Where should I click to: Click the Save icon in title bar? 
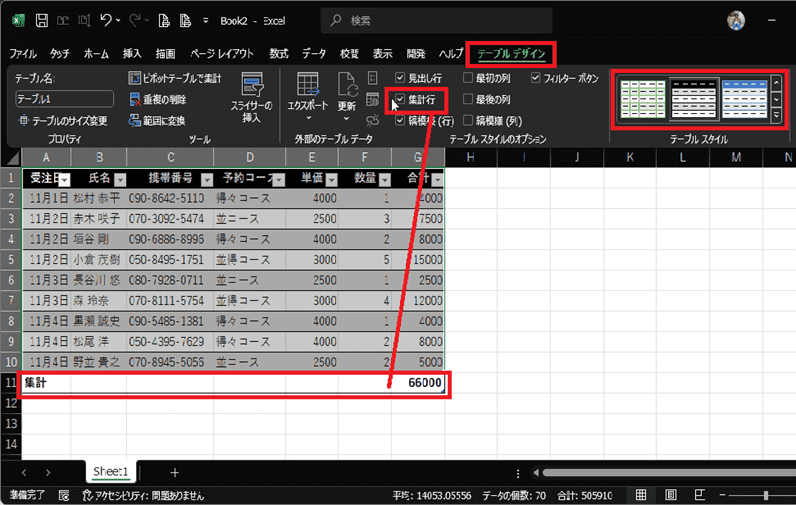pos(41,20)
